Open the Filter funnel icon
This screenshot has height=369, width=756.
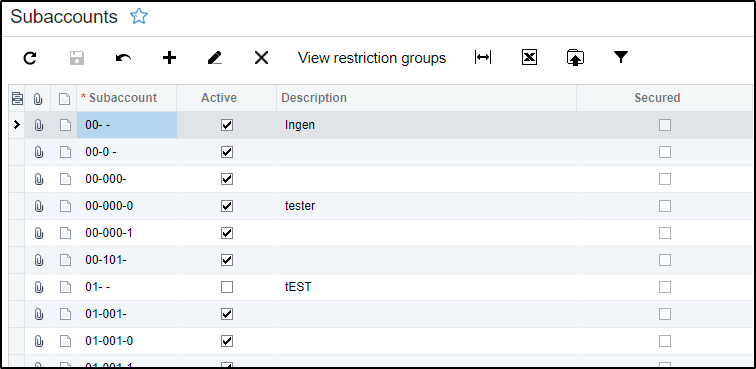click(621, 57)
